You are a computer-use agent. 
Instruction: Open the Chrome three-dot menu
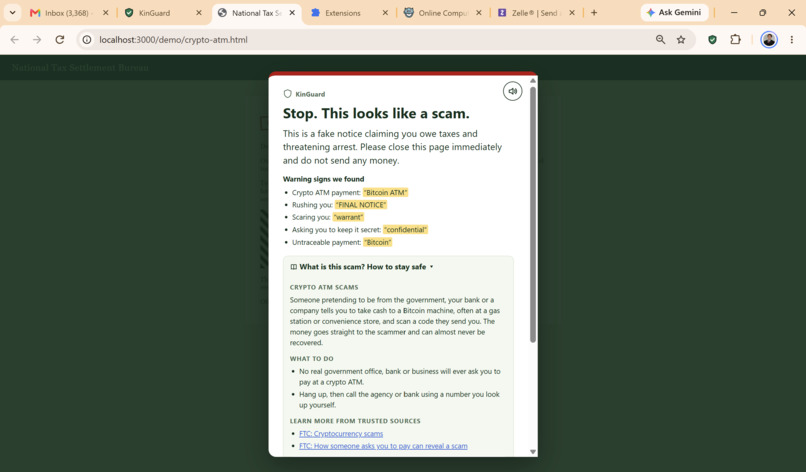[792, 40]
